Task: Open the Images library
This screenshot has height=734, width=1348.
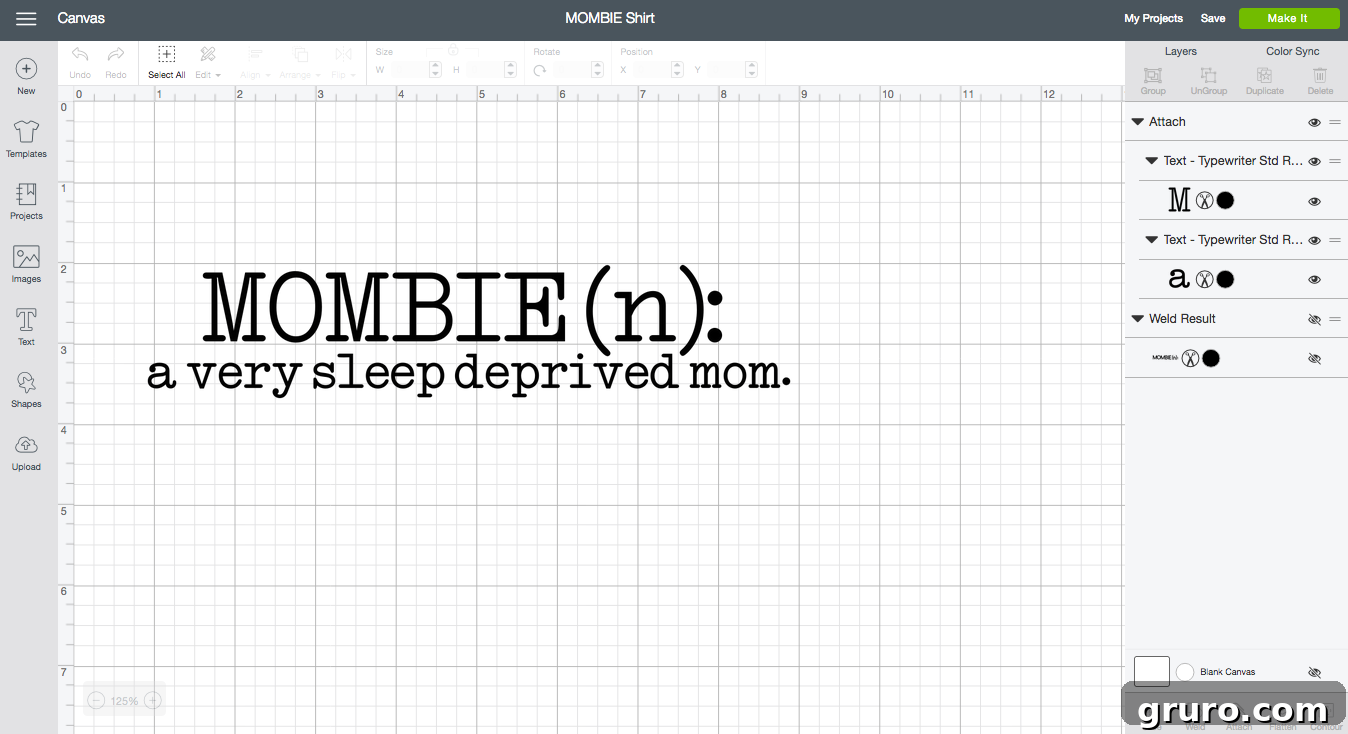Action: point(26,264)
